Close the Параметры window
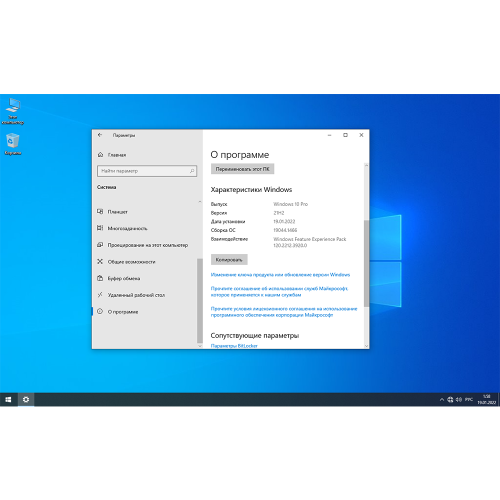Screen dimensions: 500x500 pos(361,135)
